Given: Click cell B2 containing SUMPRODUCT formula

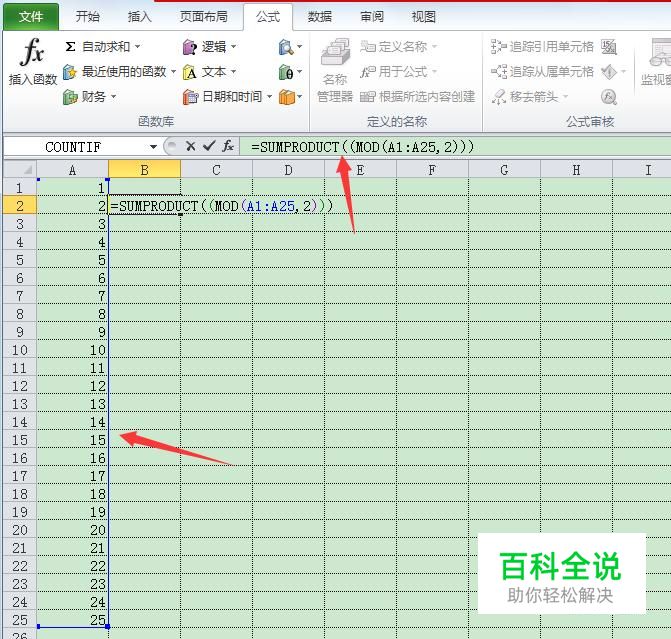Looking at the screenshot, I should tap(145, 206).
